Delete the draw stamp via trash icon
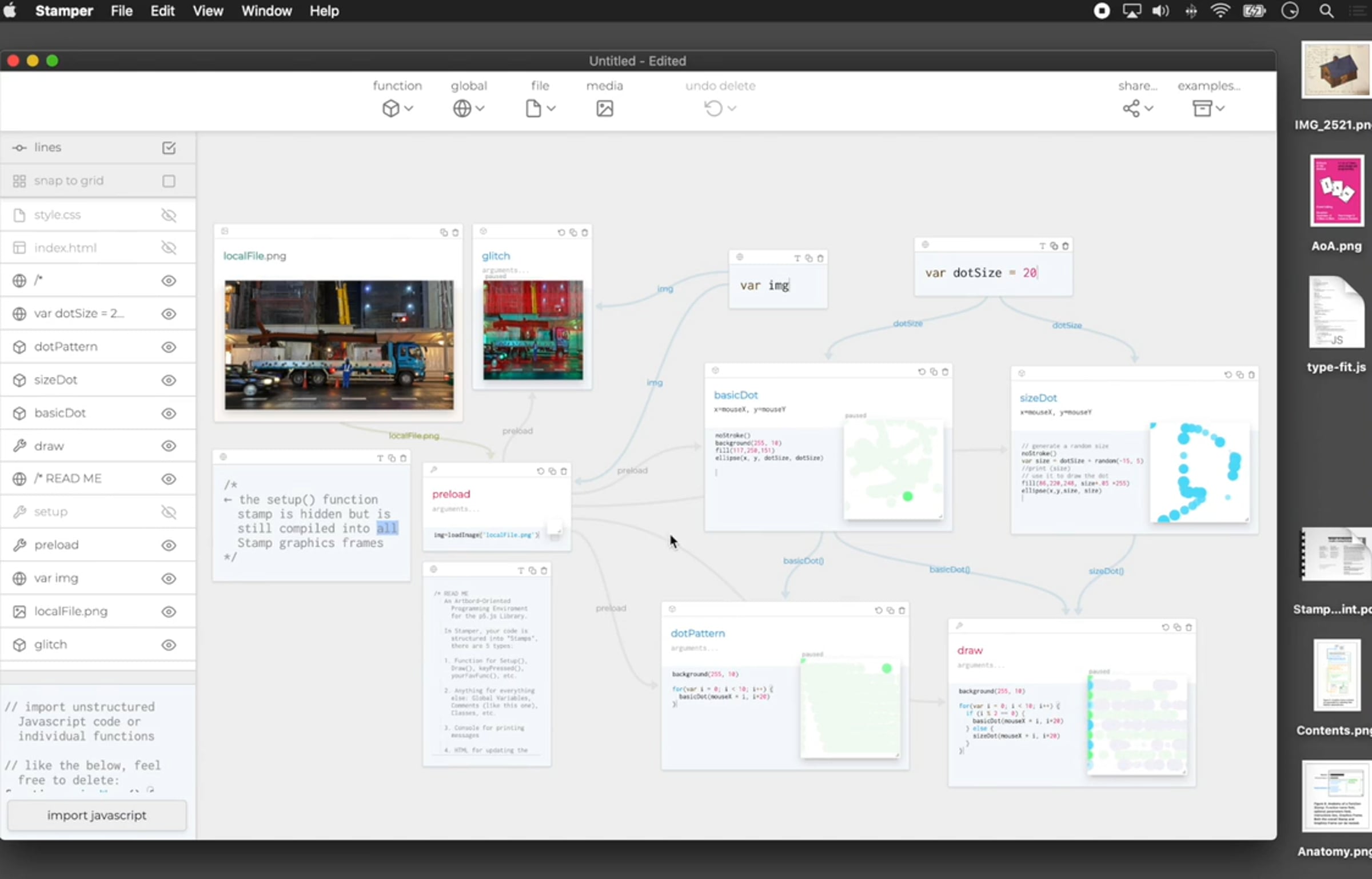 [1188, 627]
